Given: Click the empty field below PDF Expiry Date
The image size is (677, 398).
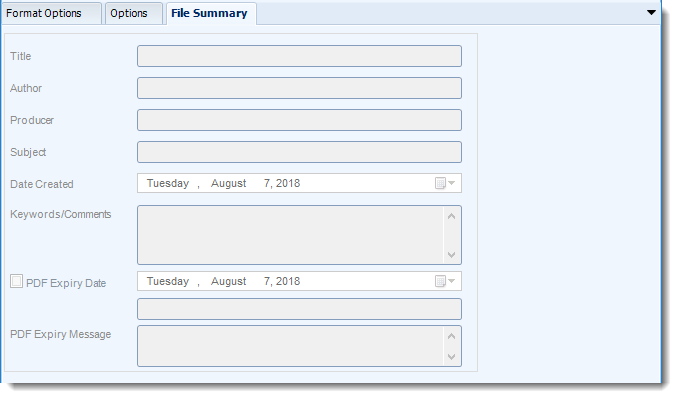Looking at the screenshot, I should [299, 309].
